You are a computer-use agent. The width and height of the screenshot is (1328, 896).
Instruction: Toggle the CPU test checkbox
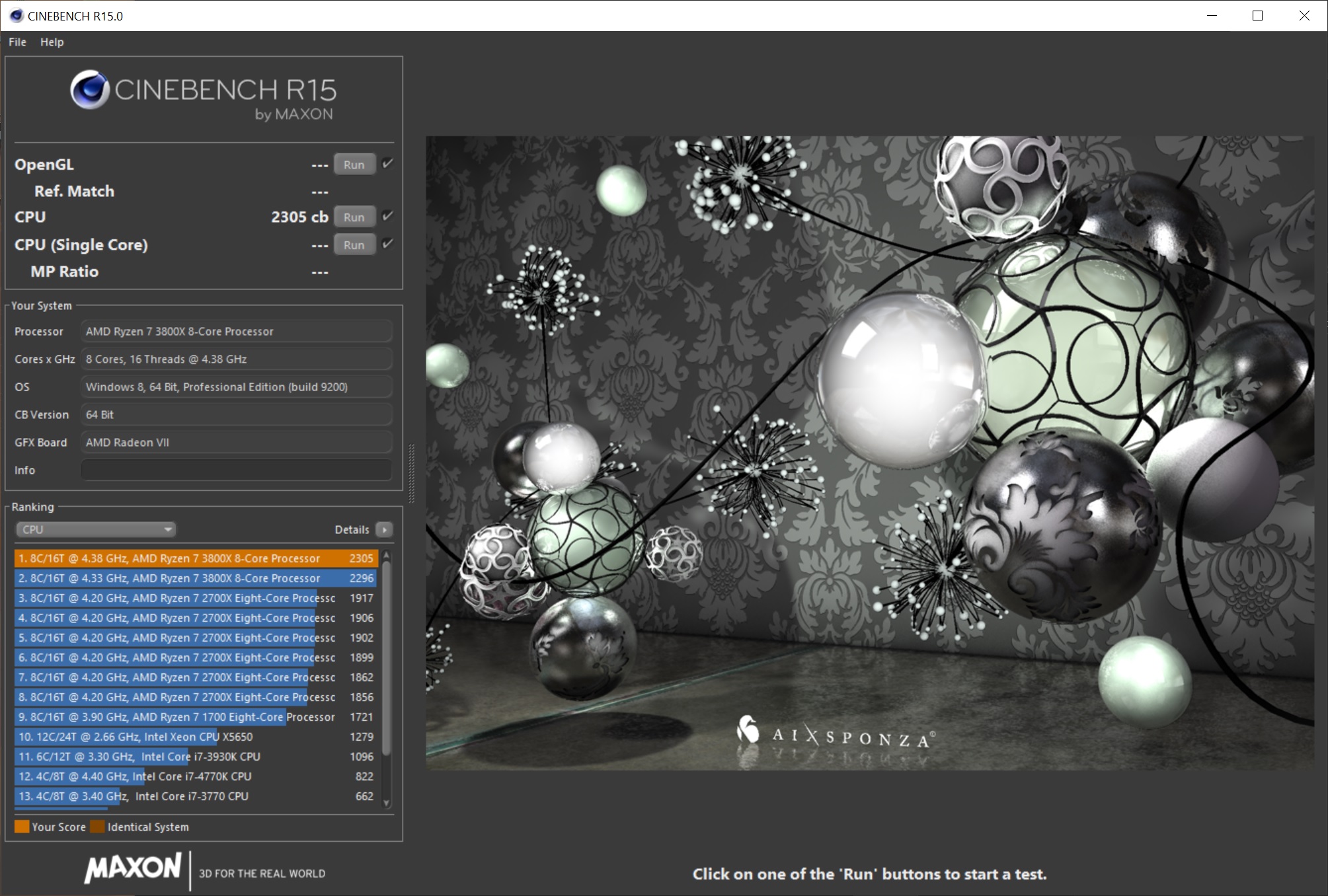coord(388,215)
